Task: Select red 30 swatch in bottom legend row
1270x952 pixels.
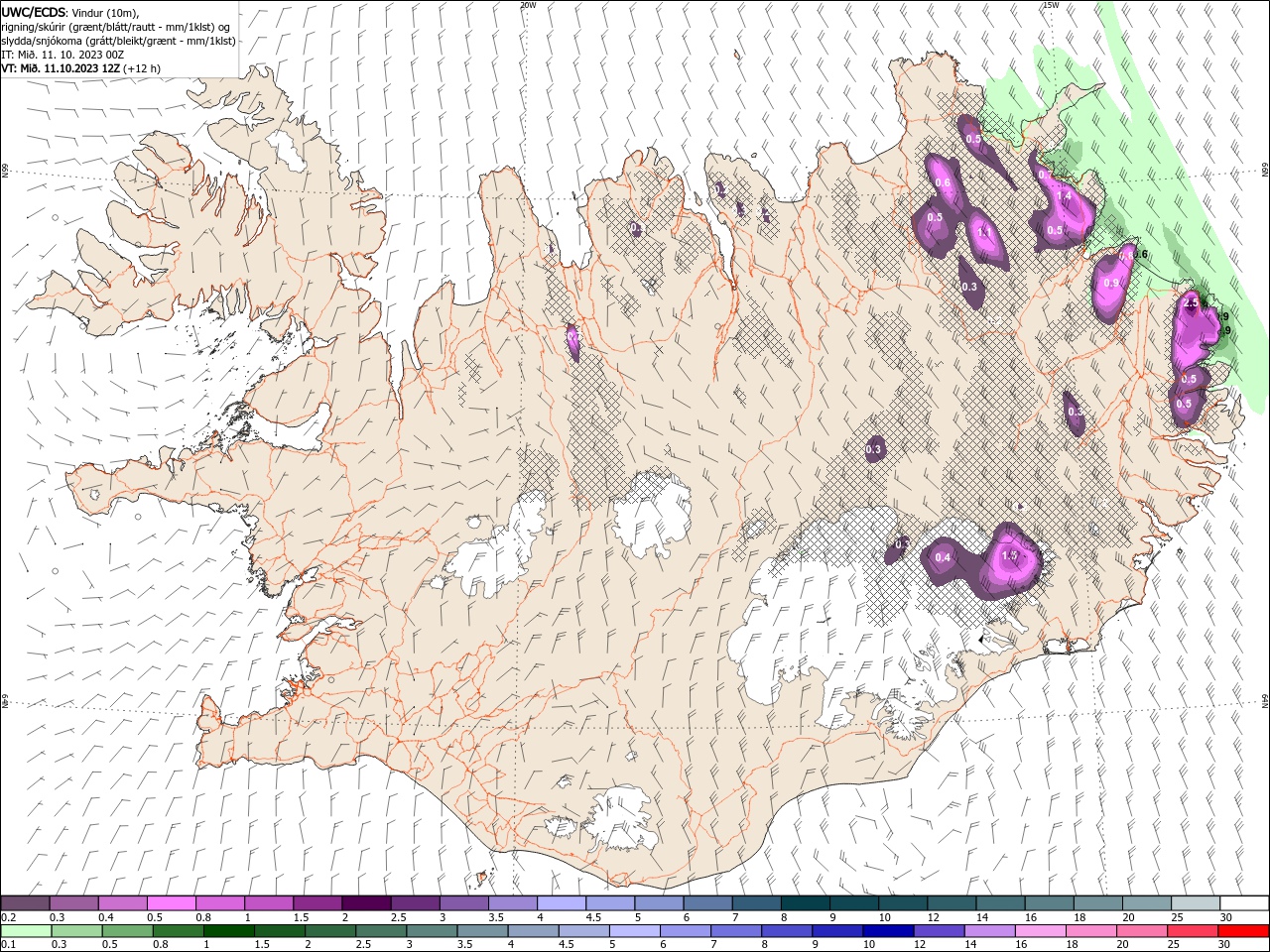Action: [x=1244, y=930]
